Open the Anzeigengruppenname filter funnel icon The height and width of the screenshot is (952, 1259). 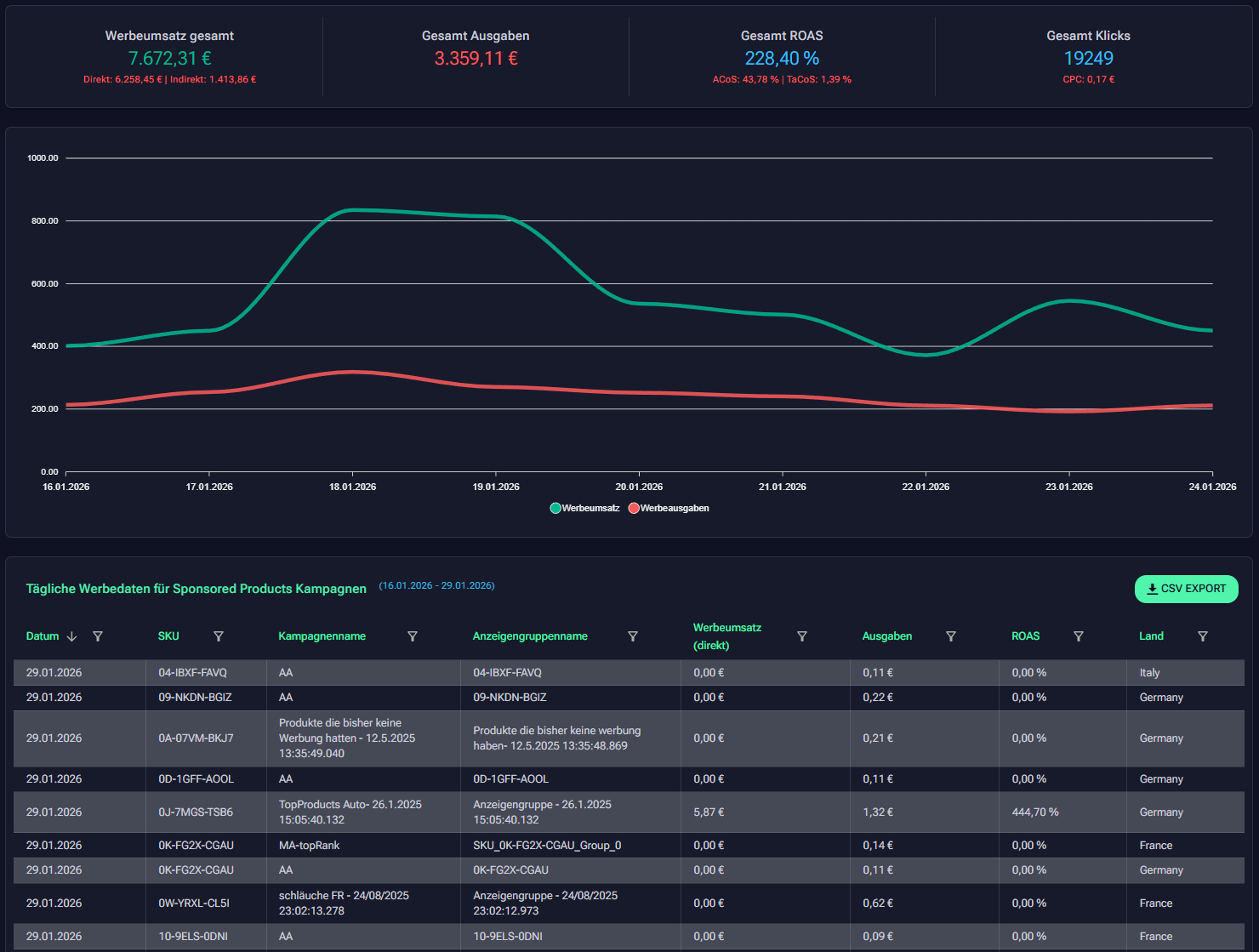point(633,636)
